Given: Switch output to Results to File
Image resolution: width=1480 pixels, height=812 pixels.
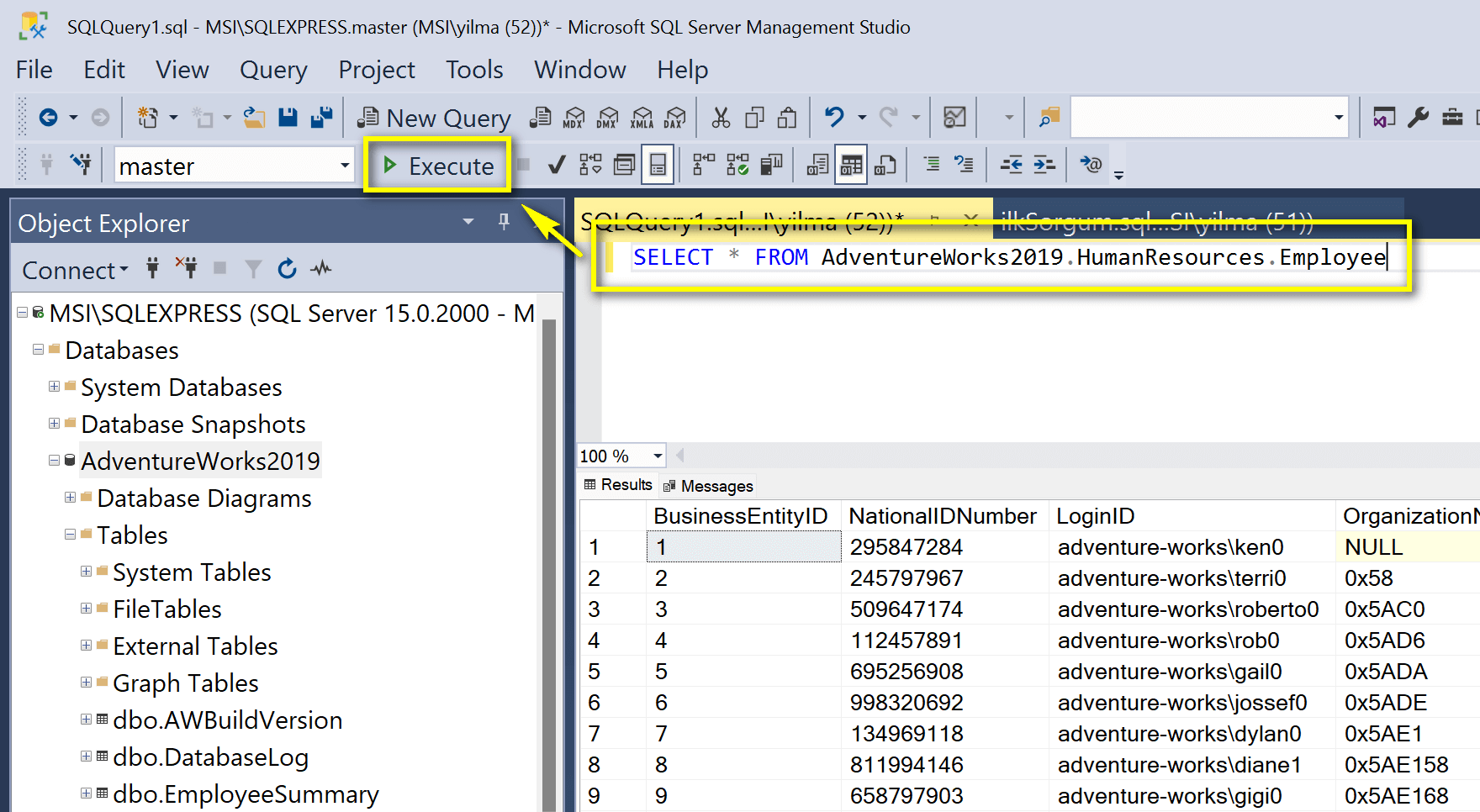Looking at the screenshot, I should pyautogui.click(x=885, y=165).
